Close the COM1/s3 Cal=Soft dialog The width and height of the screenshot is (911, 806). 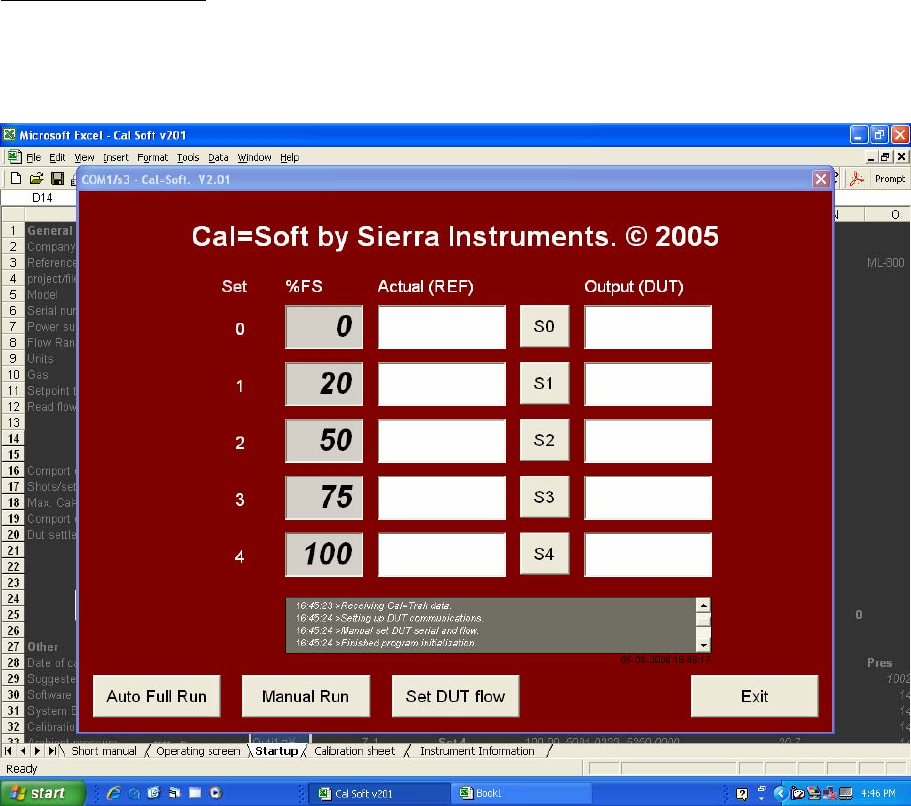tap(820, 179)
